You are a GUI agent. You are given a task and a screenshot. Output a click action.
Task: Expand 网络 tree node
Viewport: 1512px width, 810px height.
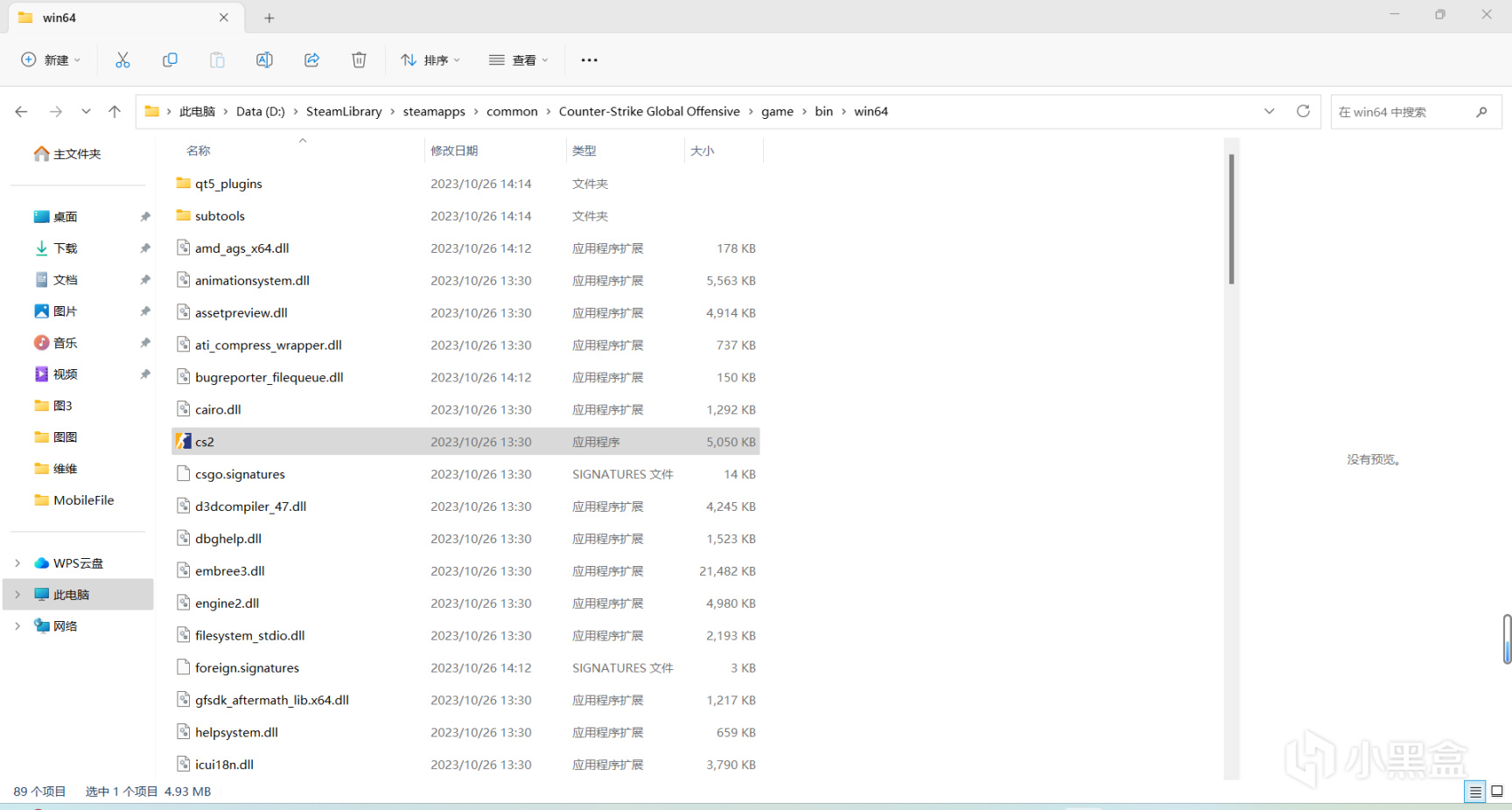click(17, 626)
